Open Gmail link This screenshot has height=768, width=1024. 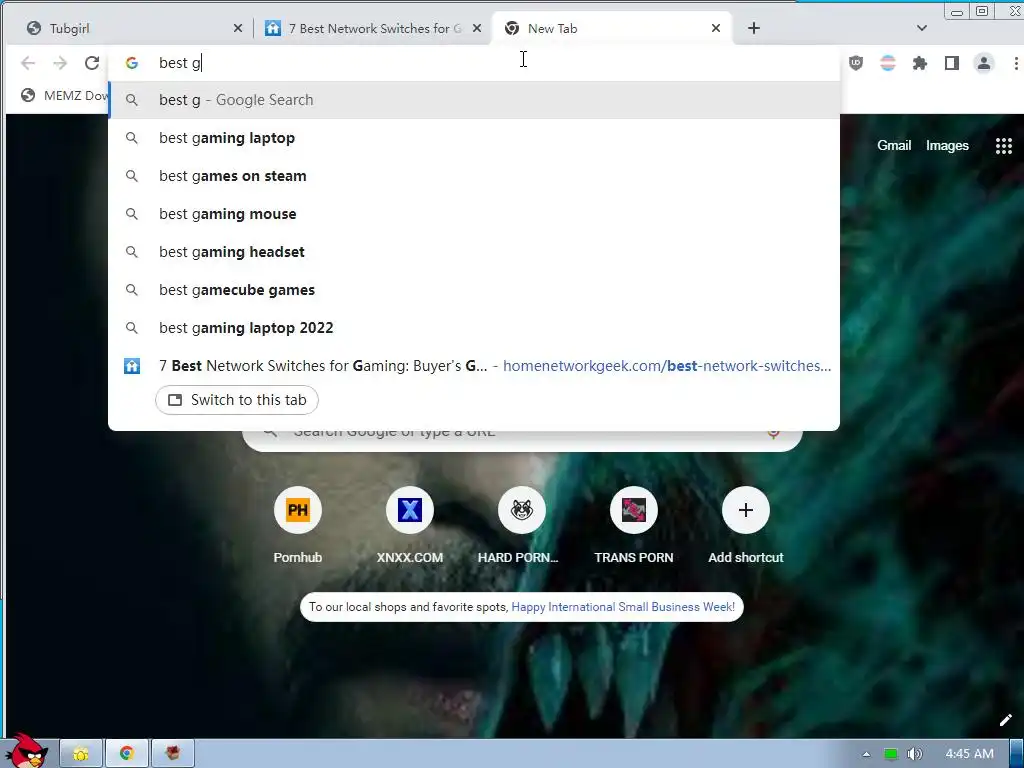893,146
